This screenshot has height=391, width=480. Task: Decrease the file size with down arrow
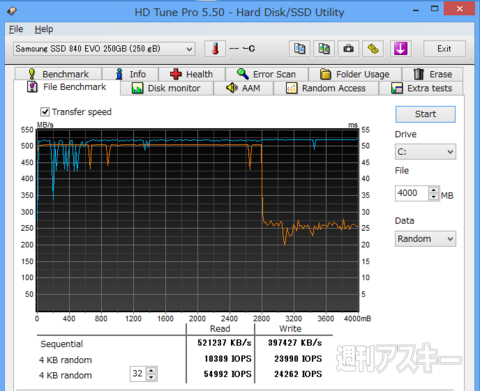click(x=433, y=197)
